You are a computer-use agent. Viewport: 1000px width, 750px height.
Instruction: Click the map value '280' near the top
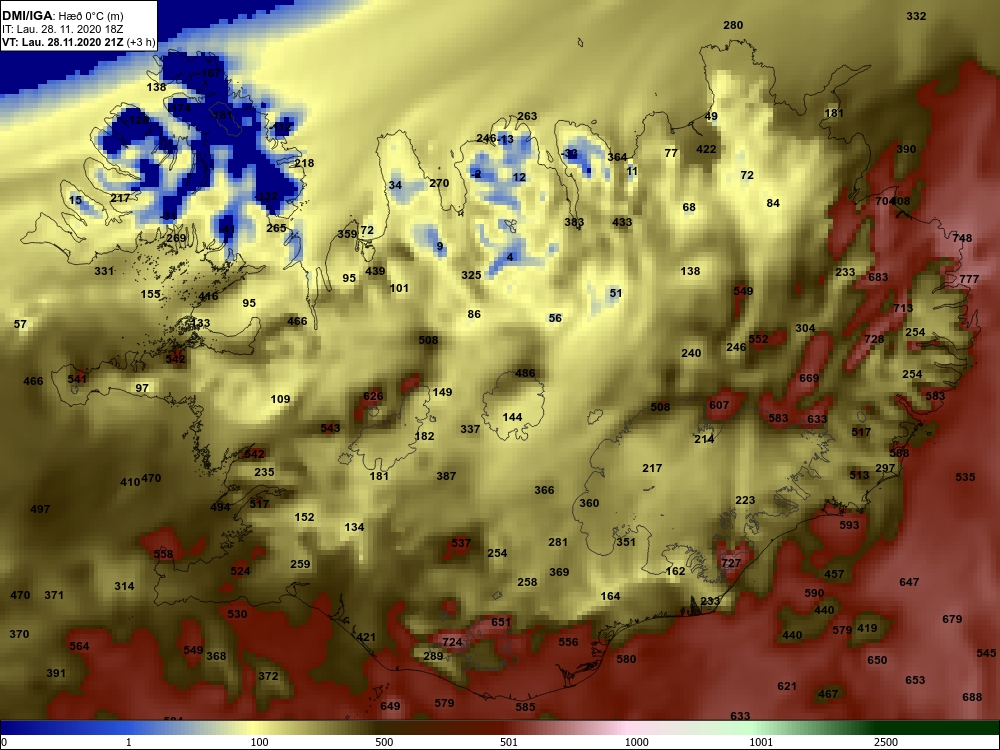coord(733,25)
